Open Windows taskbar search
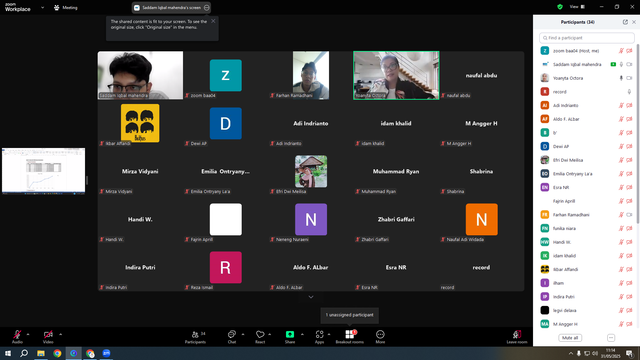The image size is (640, 360). [x=24, y=353]
